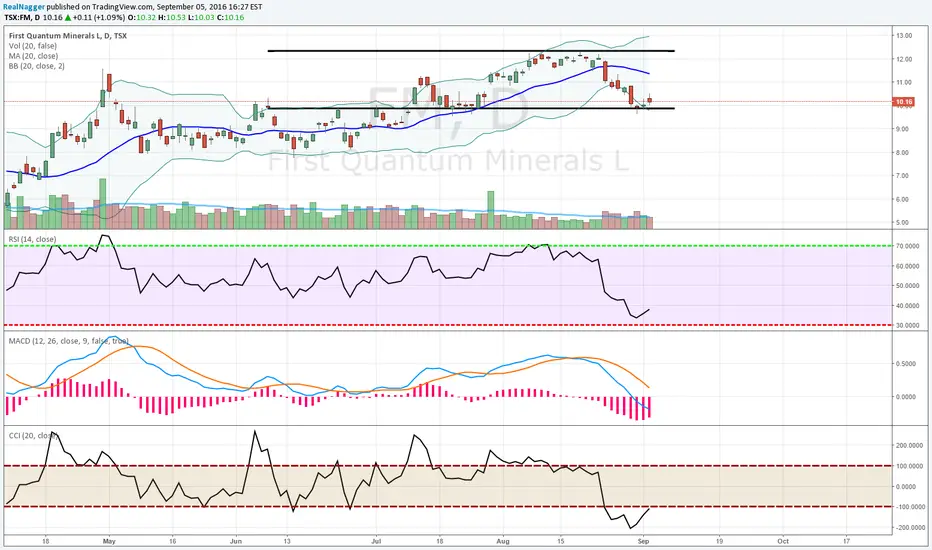Select the RSI (14, close) pane label
Screen dimensions: 932x550
(32, 239)
